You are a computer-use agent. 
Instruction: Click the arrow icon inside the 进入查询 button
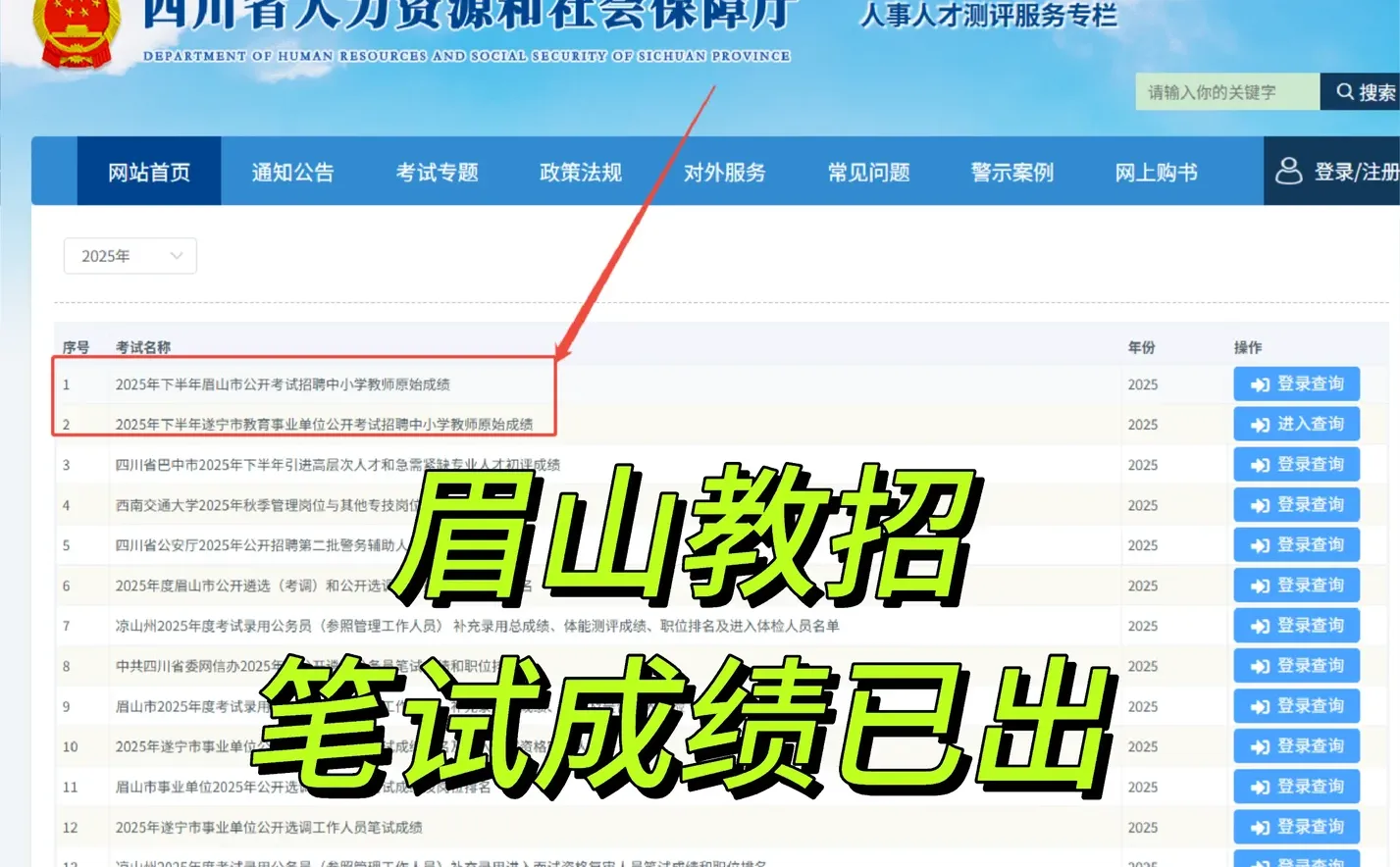[1260, 424]
